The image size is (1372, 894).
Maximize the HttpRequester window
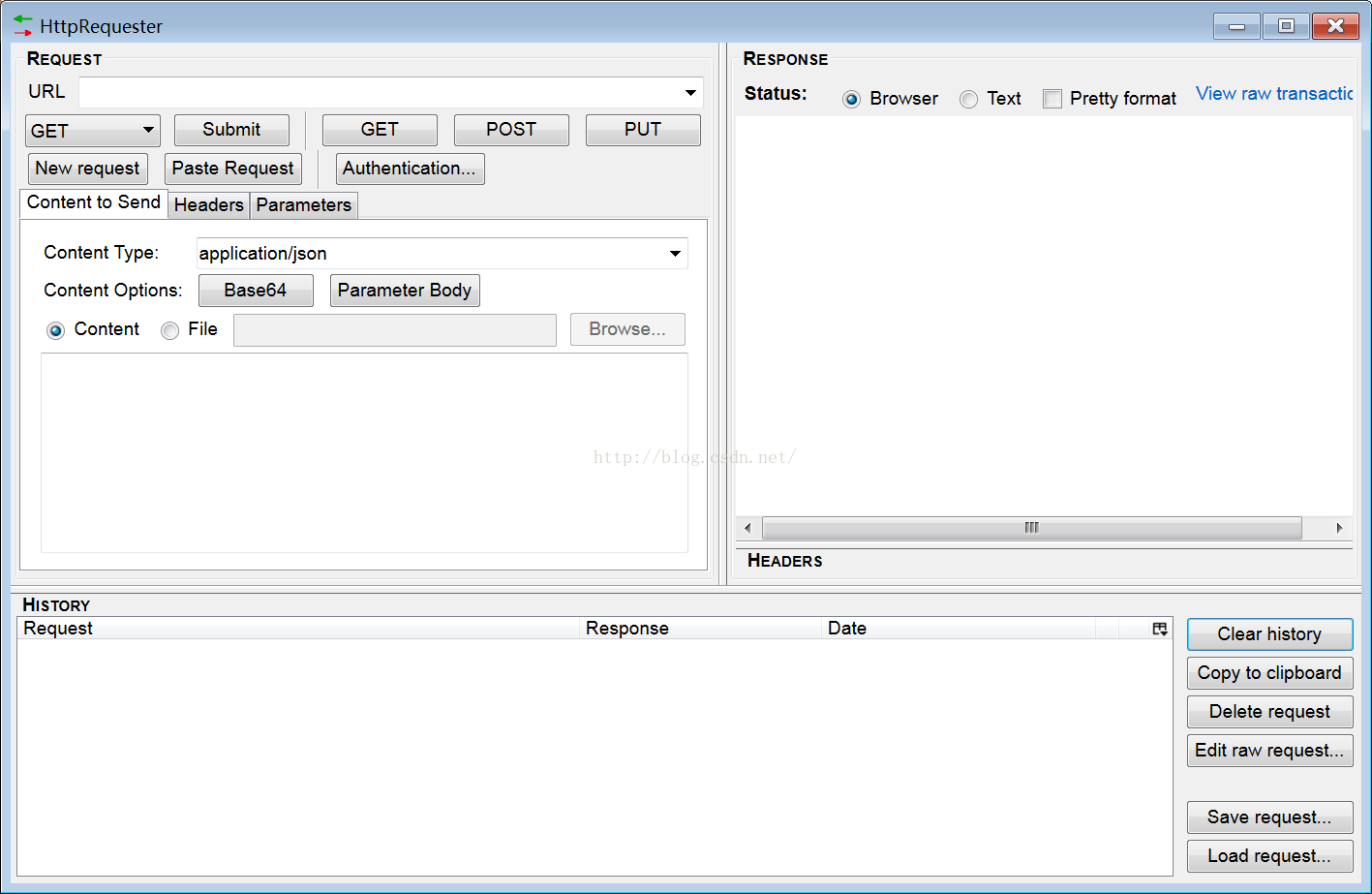(1286, 26)
